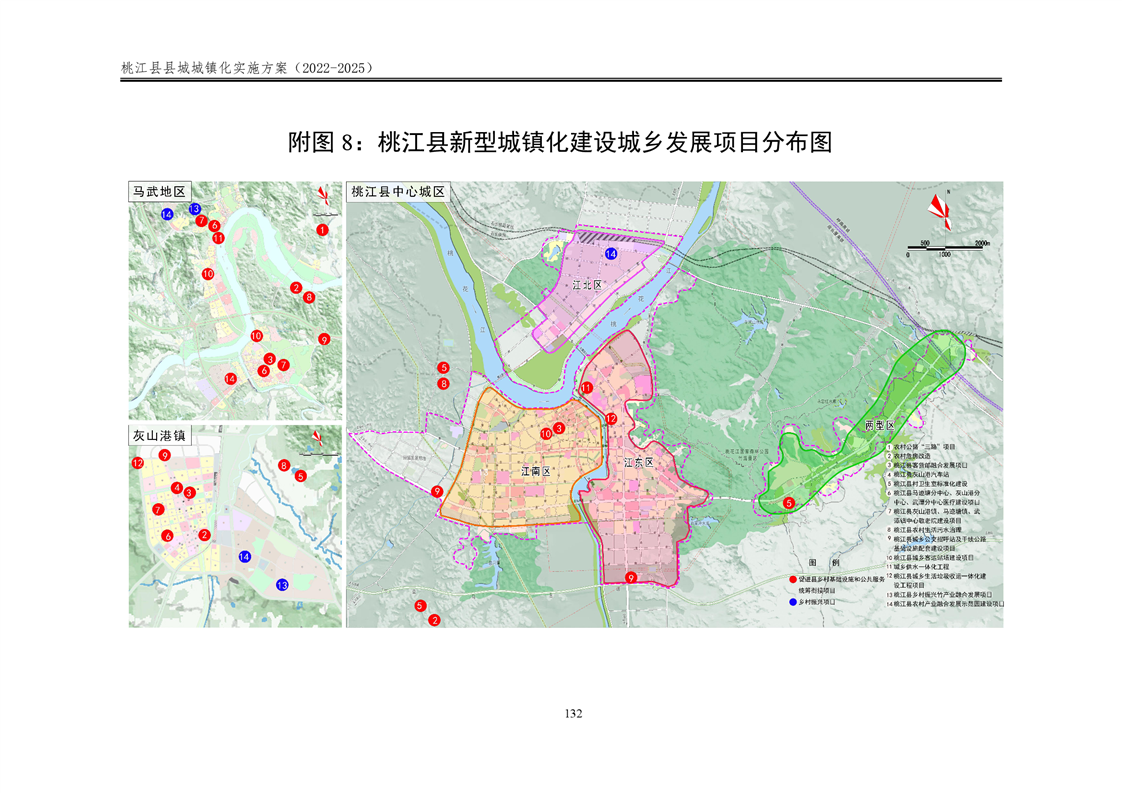Image resolution: width=1122 pixels, height=793 pixels.
Task: Click the blue dot in the map legend
Action: coord(793,604)
